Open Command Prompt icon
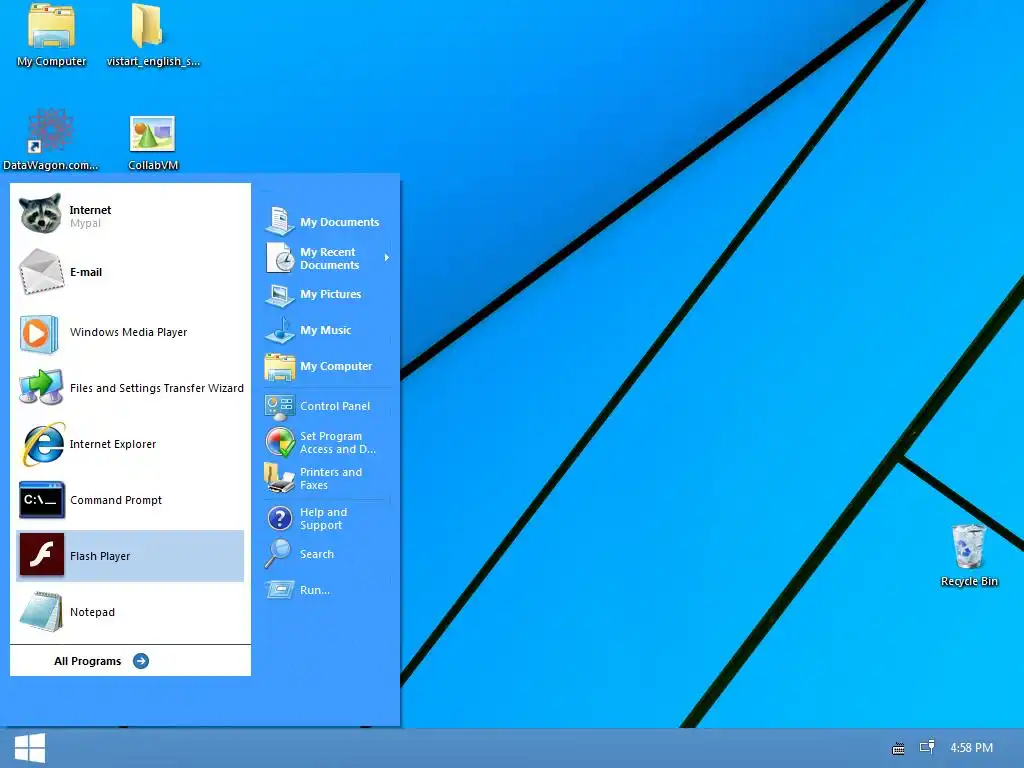Viewport: 1024px width, 768px height. [42, 500]
